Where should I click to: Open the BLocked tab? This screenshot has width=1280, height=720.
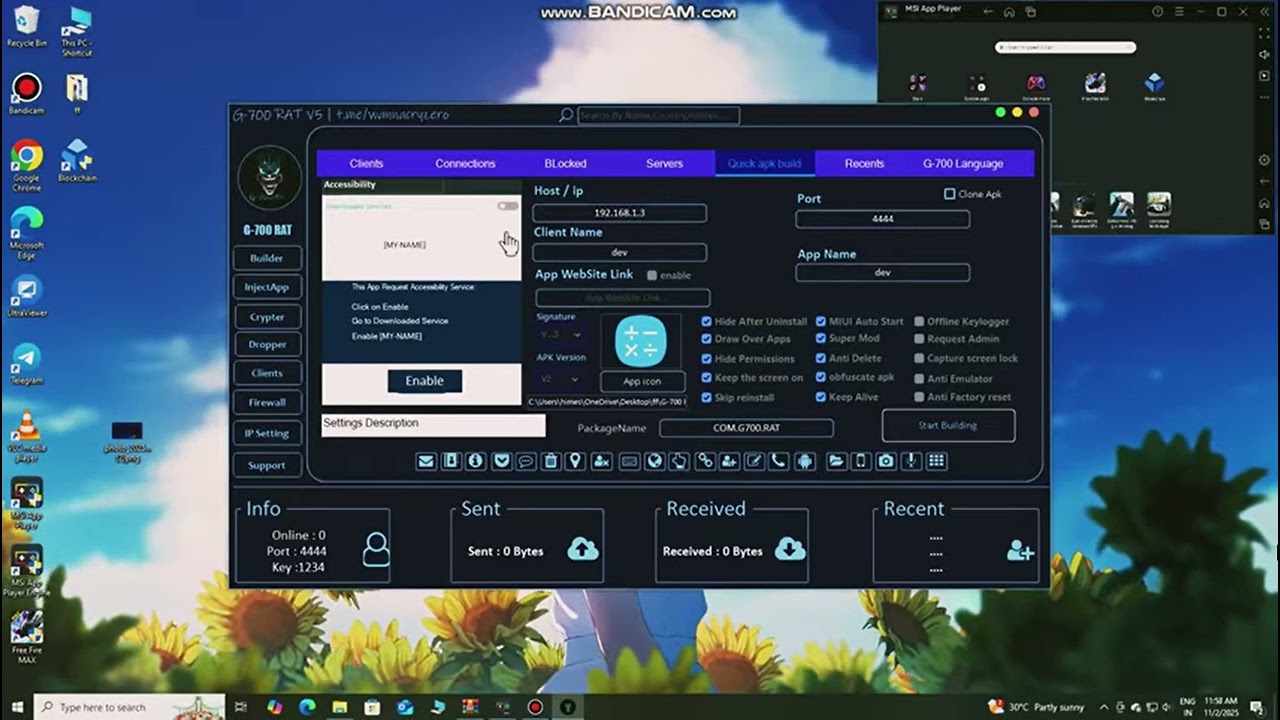tap(565, 163)
